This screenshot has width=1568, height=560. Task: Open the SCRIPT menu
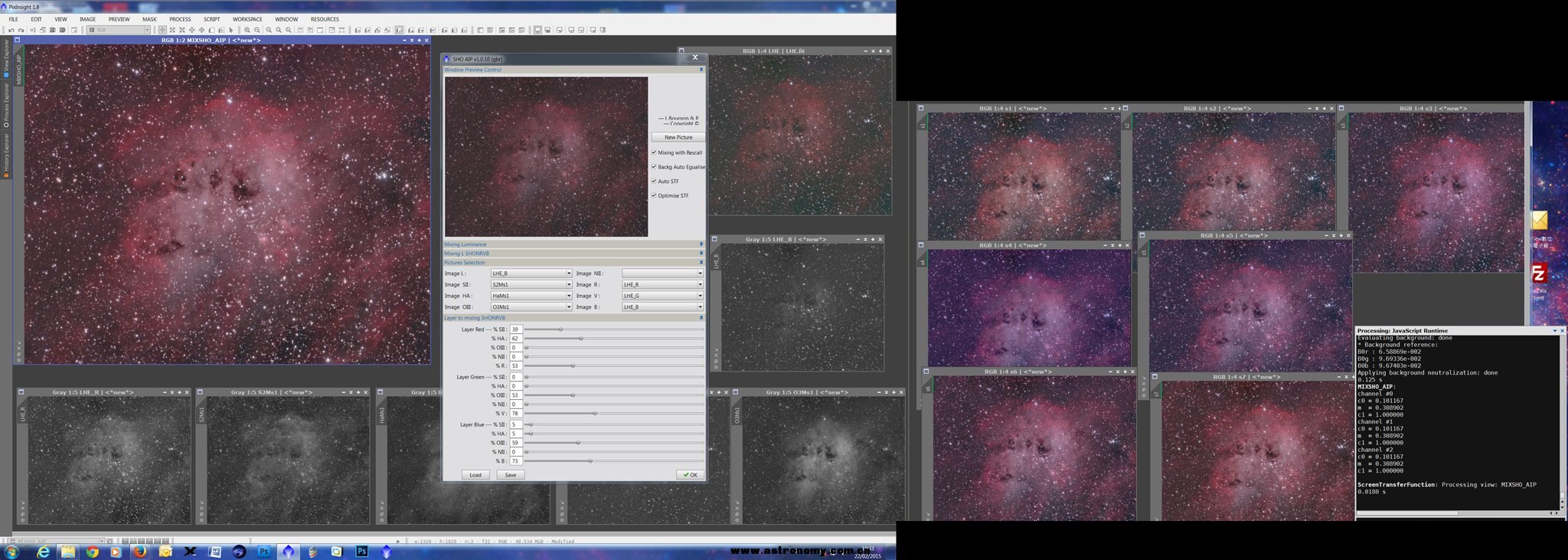point(212,19)
